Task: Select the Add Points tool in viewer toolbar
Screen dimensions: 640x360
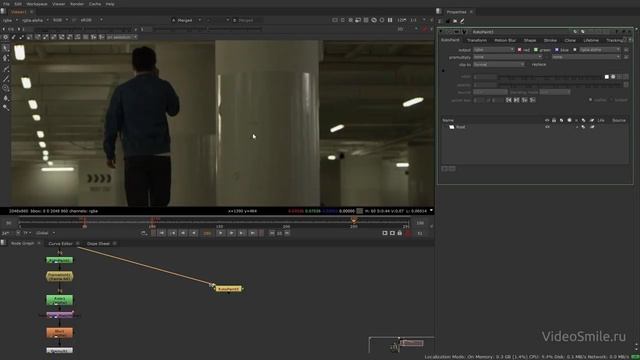Action: tap(5, 58)
